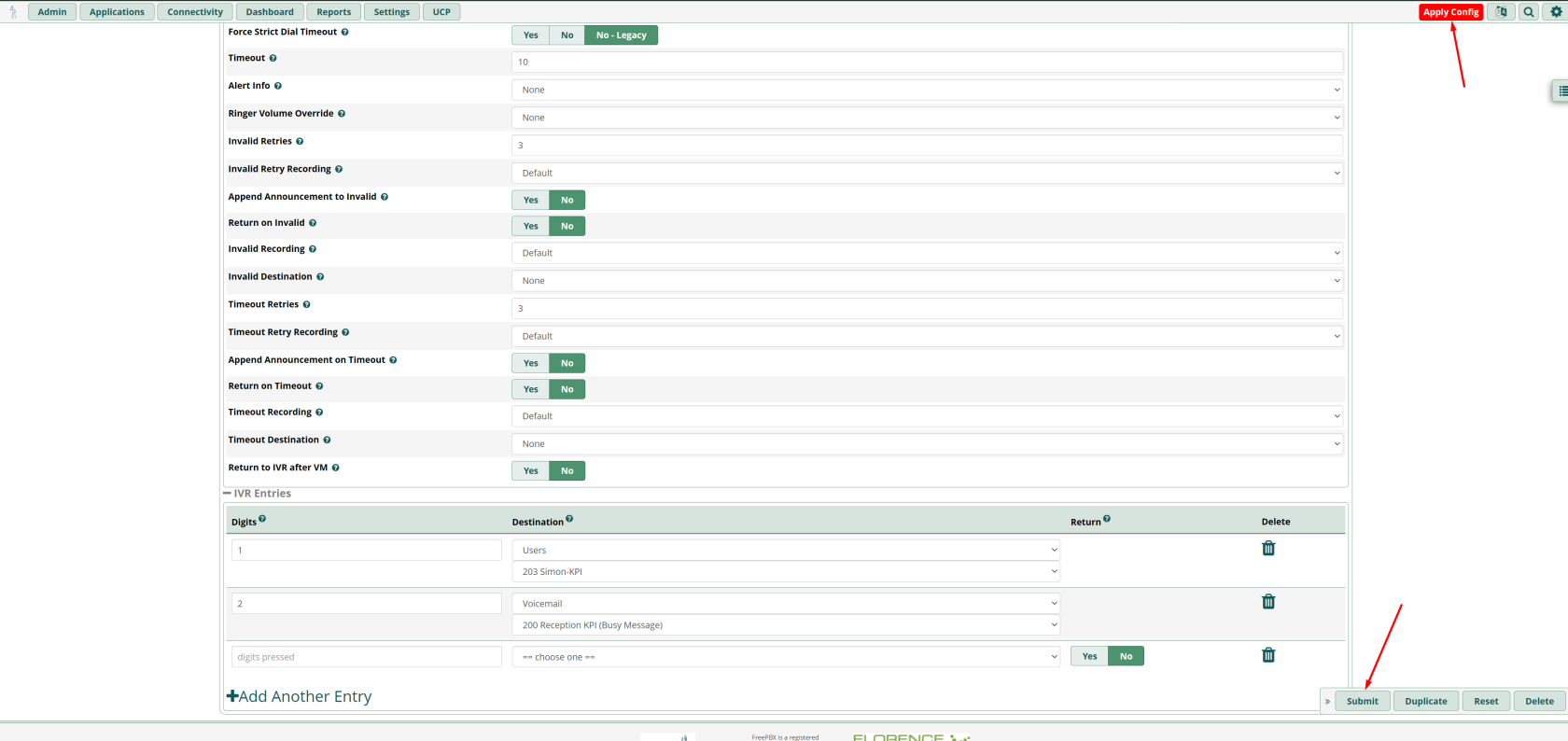The width and height of the screenshot is (1568, 741).
Task: Set Append Announcement to Invalid to Yes
Action: point(531,200)
